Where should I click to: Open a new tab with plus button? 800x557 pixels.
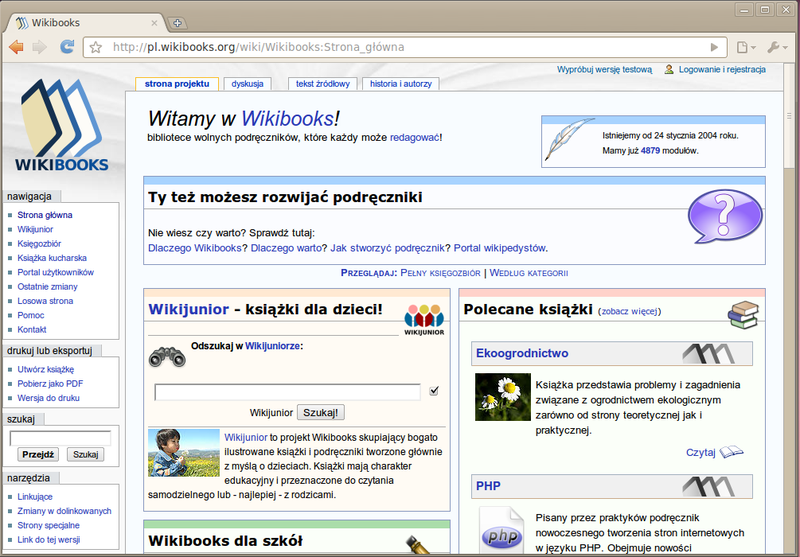pos(178,23)
